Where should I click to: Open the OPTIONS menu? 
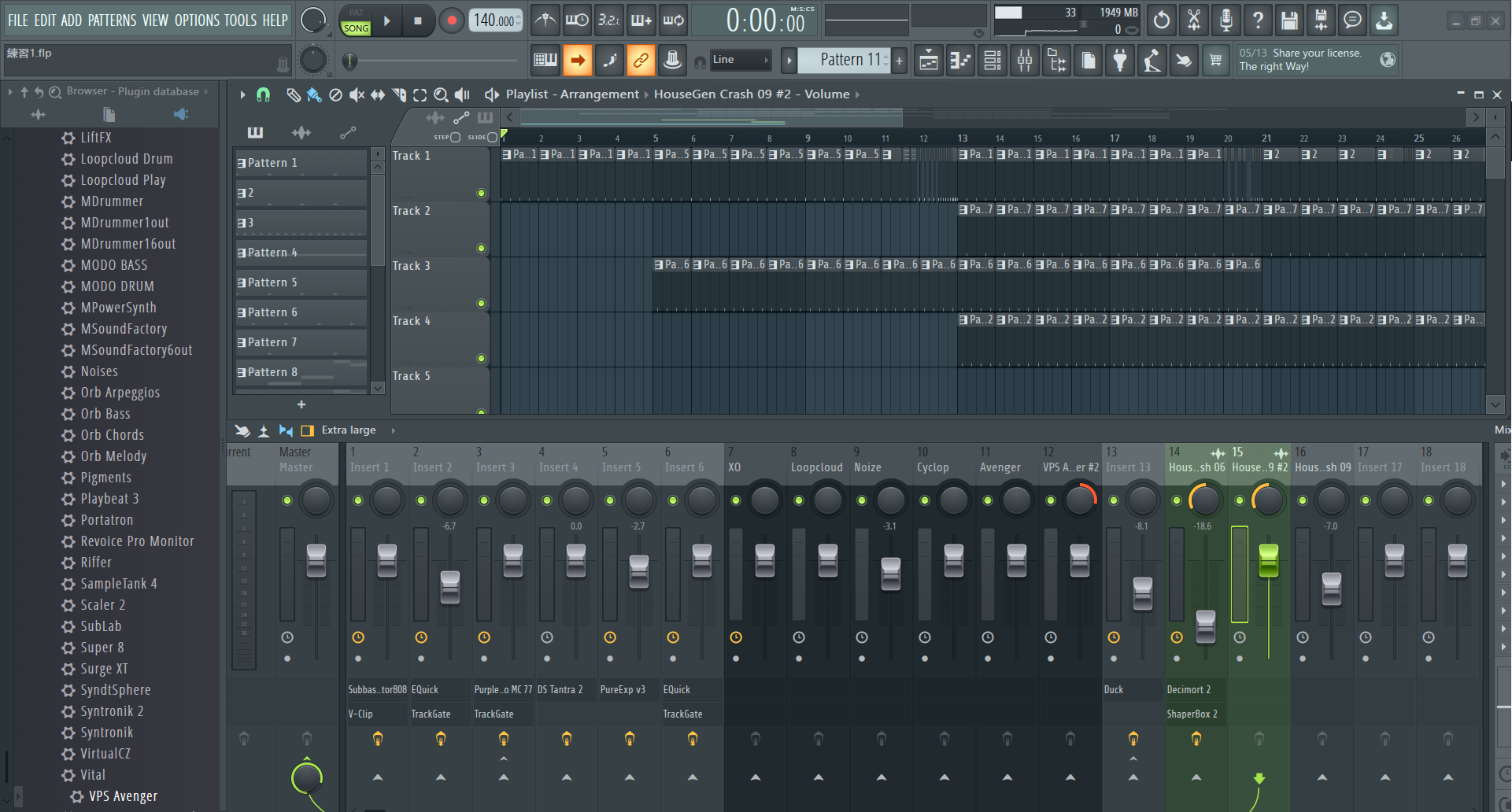pyautogui.click(x=197, y=20)
